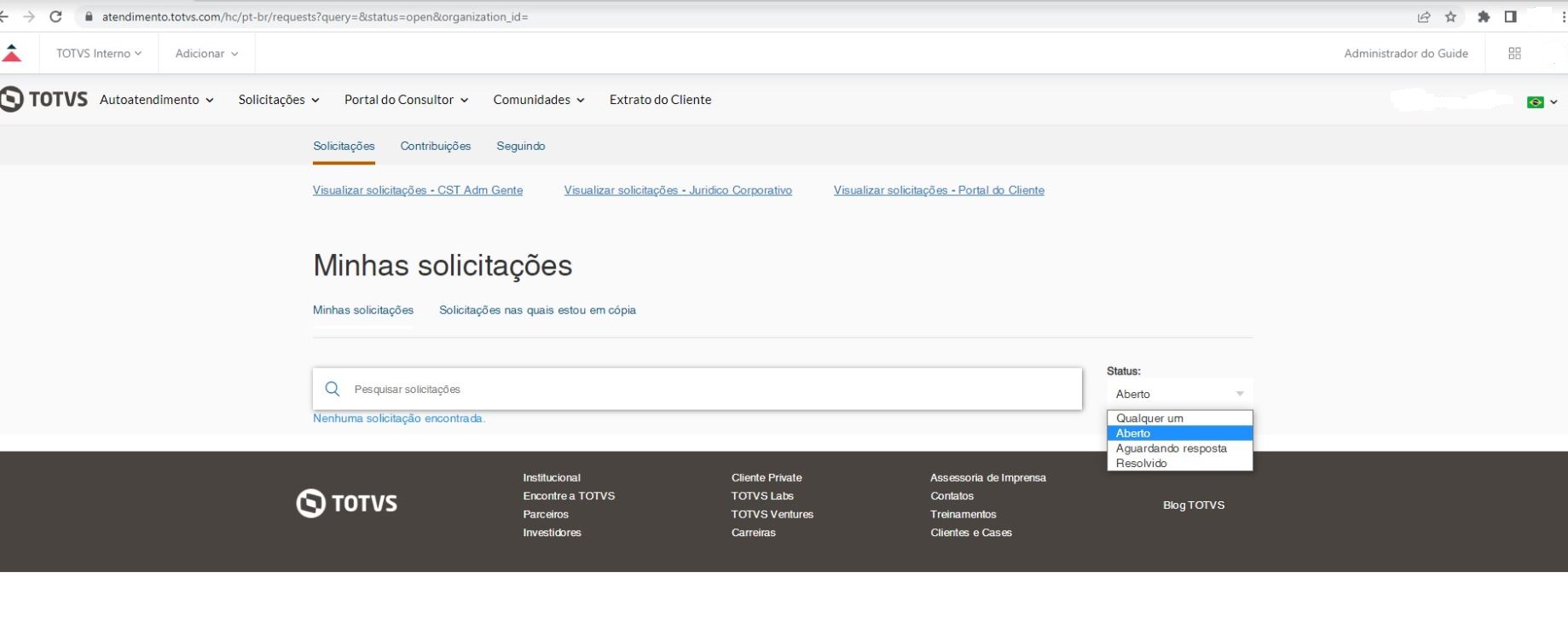Expand the Autoatendimento menu
This screenshot has height=641, width=1568.
point(157,100)
